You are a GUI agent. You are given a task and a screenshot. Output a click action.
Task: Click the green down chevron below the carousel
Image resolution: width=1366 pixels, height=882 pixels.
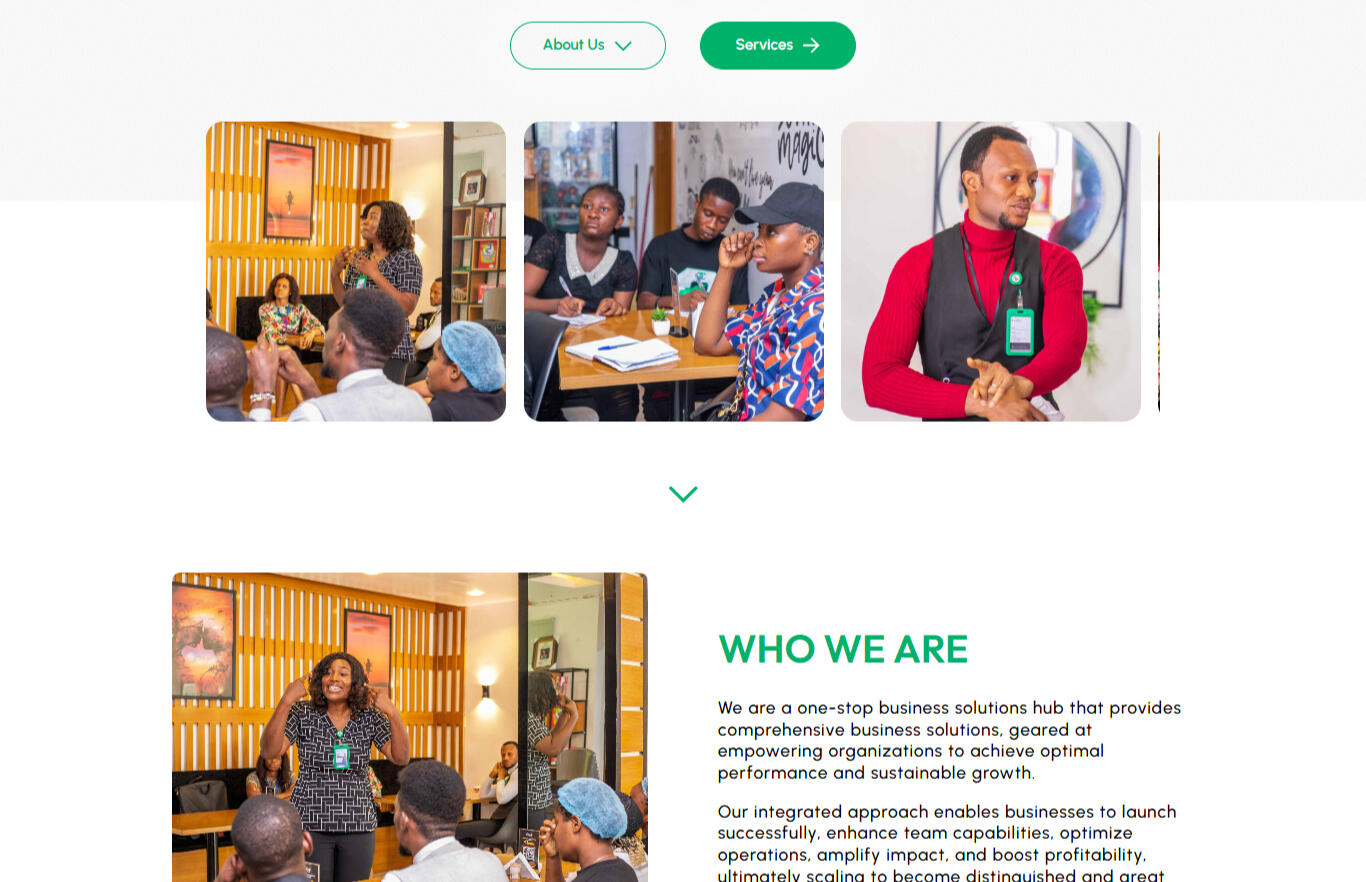coord(683,494)
